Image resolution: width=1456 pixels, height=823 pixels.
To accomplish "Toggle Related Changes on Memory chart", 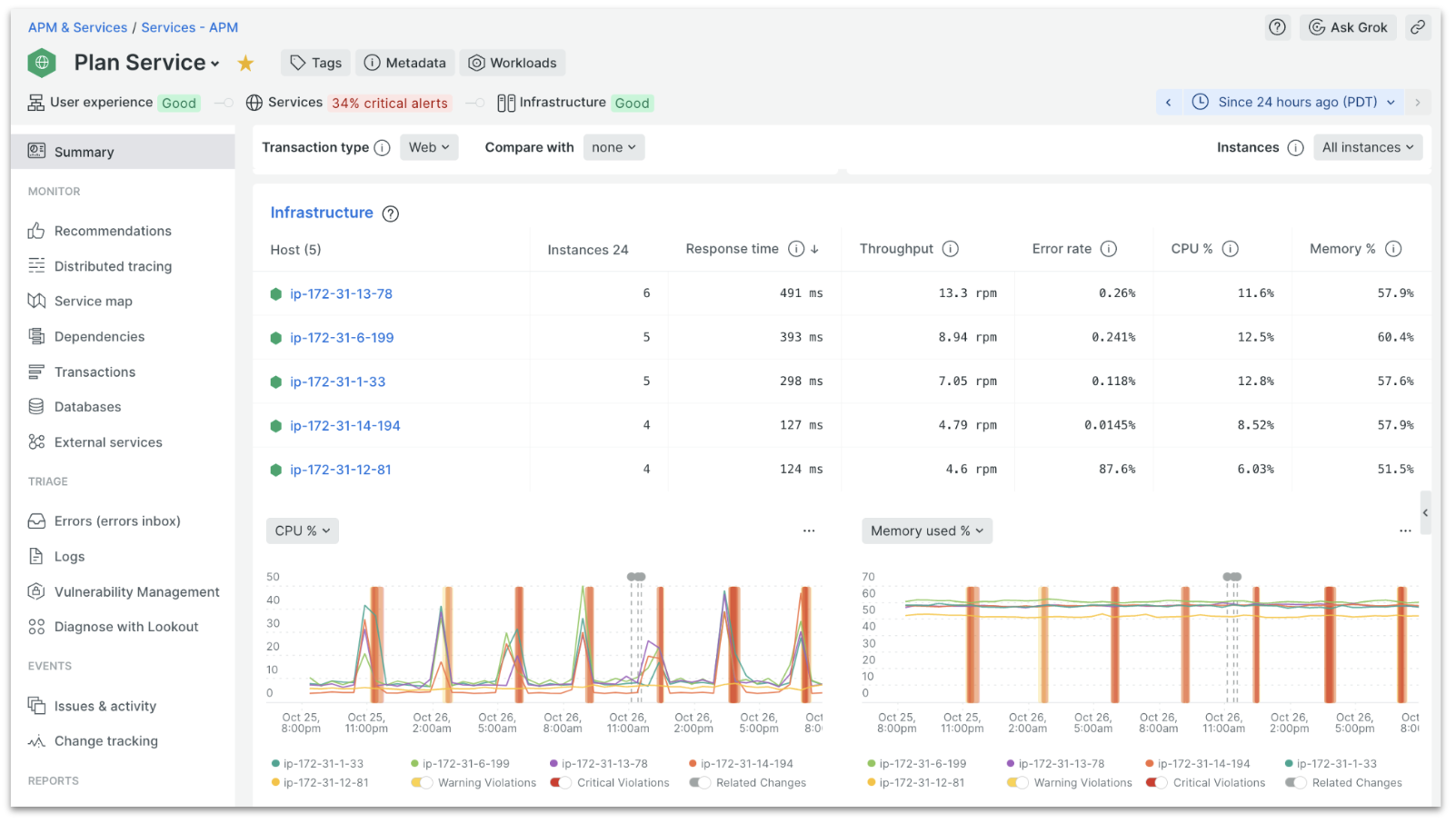I will tap(1296, 783).
